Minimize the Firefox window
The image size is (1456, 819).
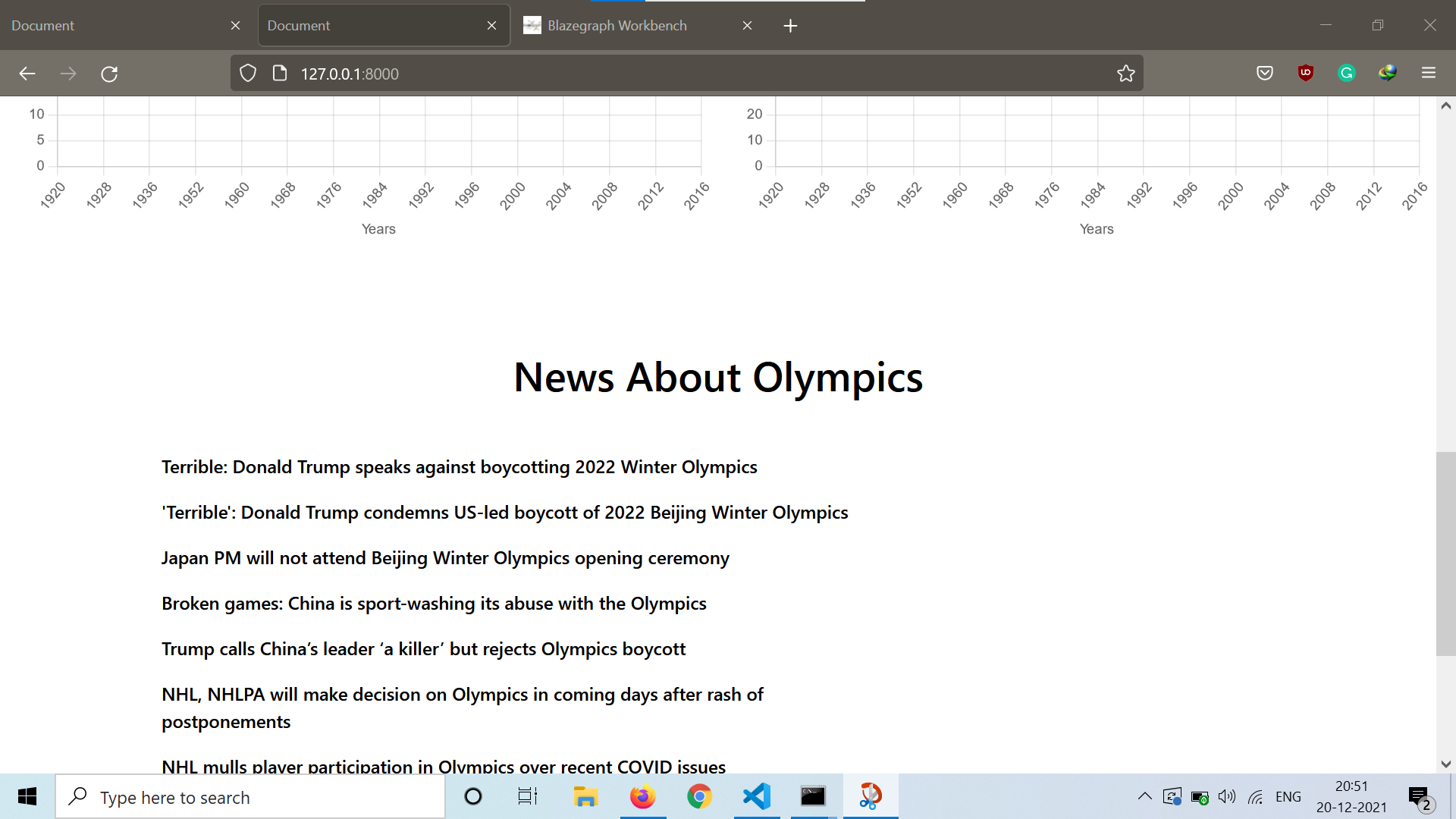[x=1326, y=25]
